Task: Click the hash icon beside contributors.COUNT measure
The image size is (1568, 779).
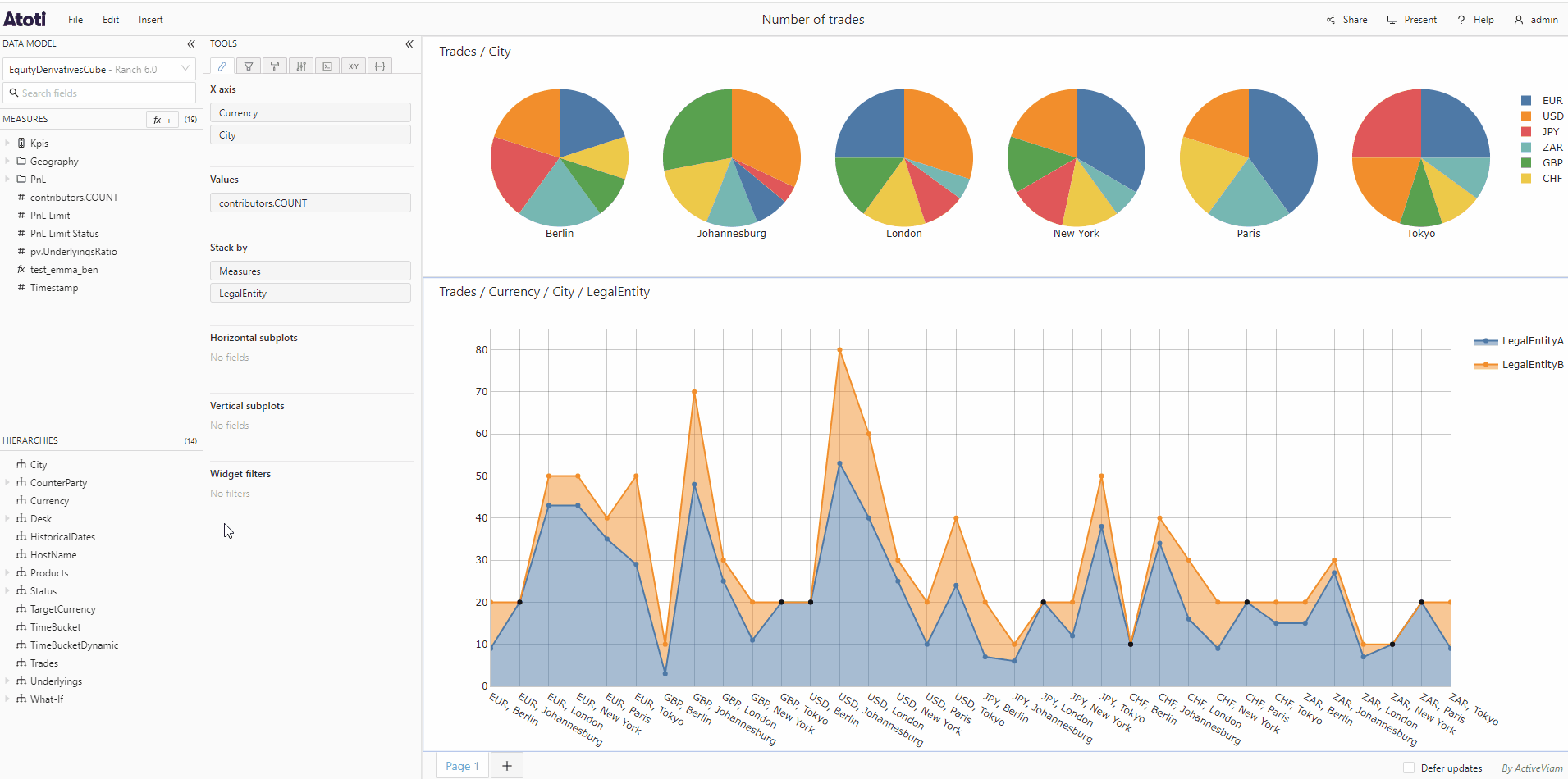Action: pos(21,197)
